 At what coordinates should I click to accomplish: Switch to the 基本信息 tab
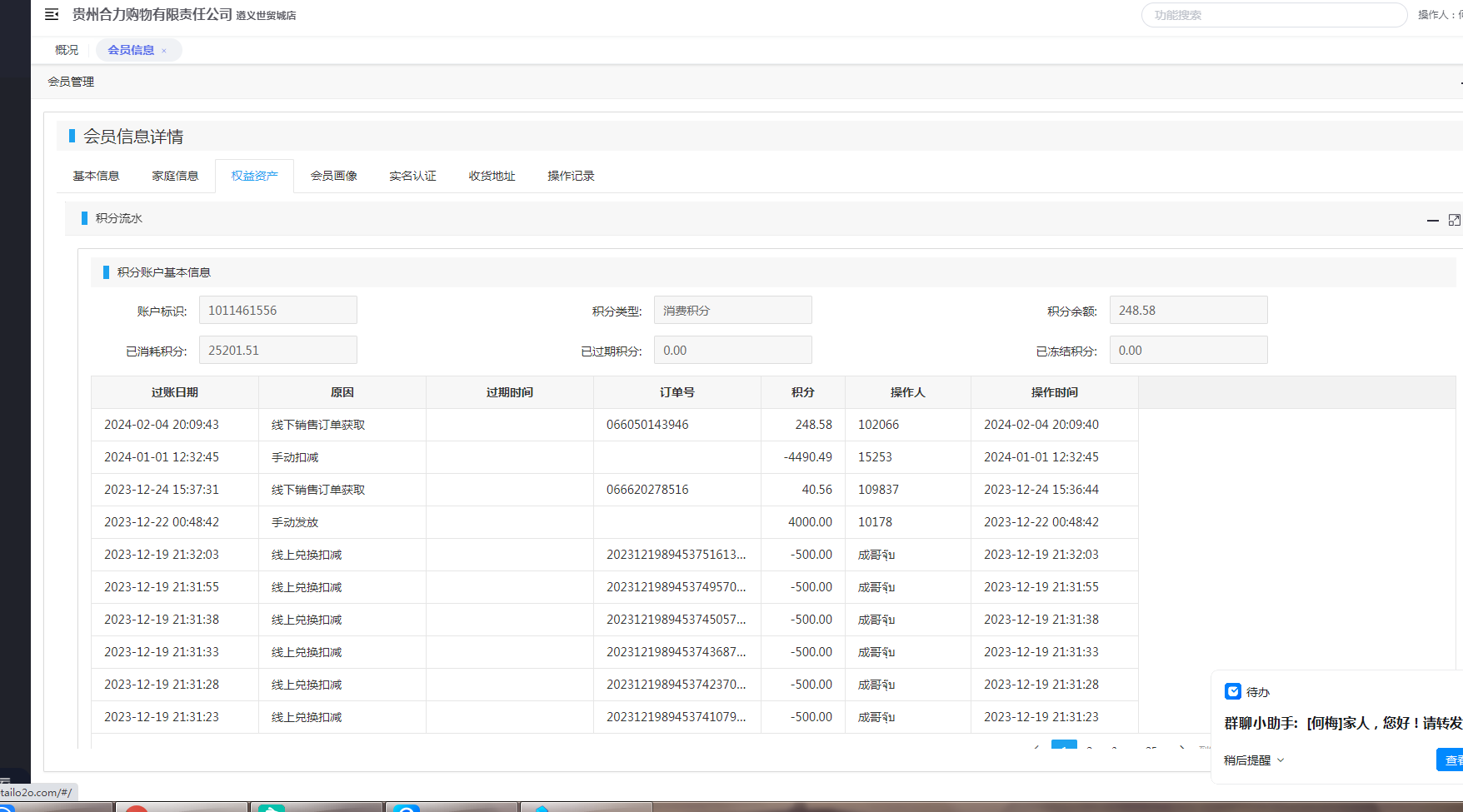coord(96,176)
